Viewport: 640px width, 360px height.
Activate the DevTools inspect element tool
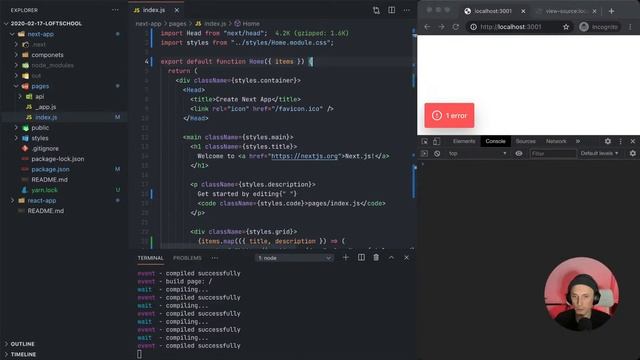(424, 141)
